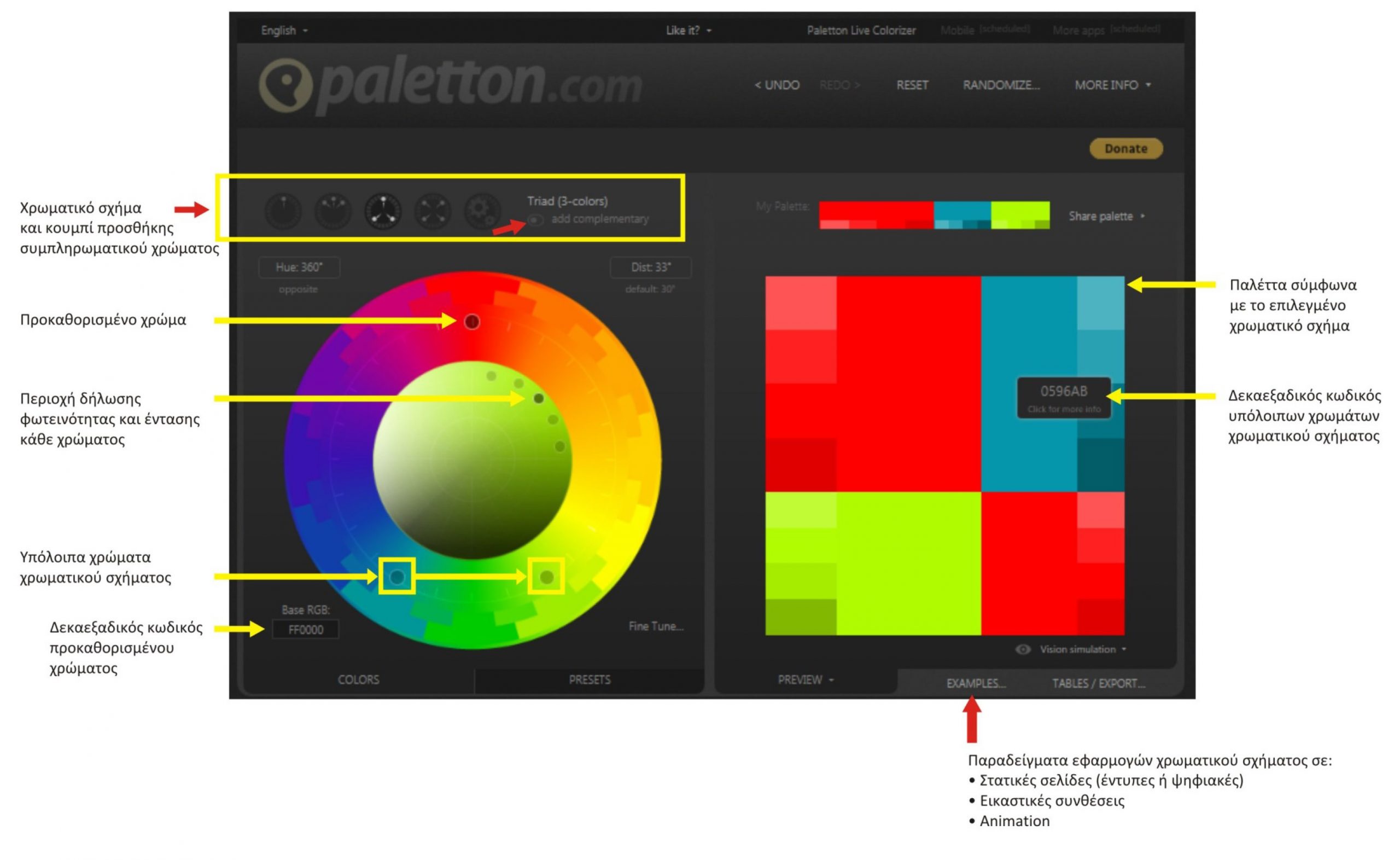This screenshot has height=860, width=1400.
Task: Select the Tetrad four-color scheme icon
Action: 433,212
